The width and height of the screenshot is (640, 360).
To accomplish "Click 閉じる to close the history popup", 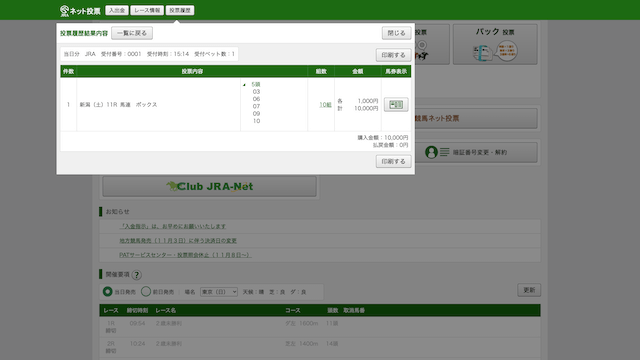I will pyautogui.click(x=396, y=33).
